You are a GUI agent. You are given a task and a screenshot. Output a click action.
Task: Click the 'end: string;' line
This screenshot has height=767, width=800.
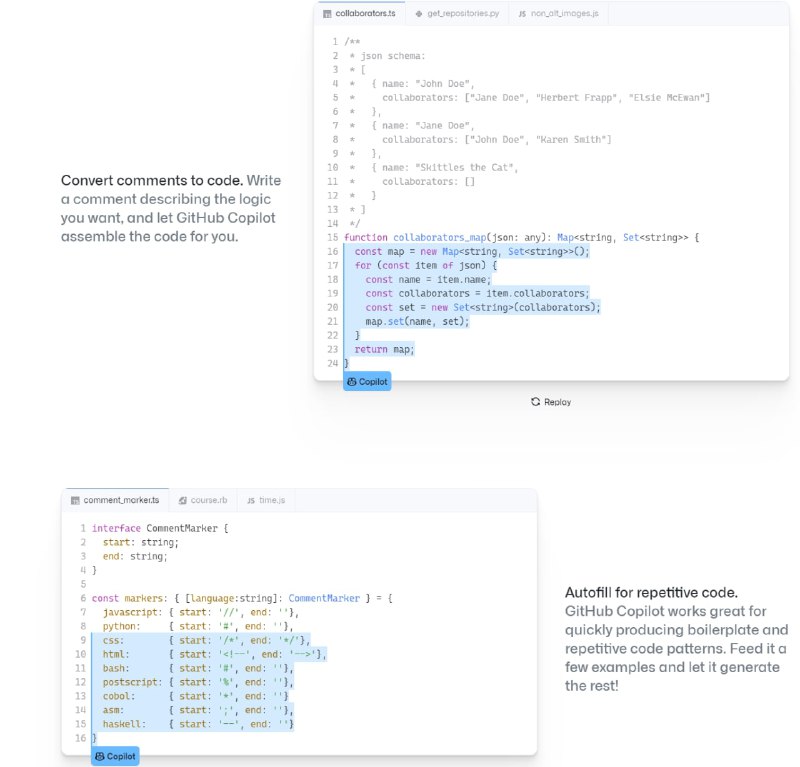point(135,556)
